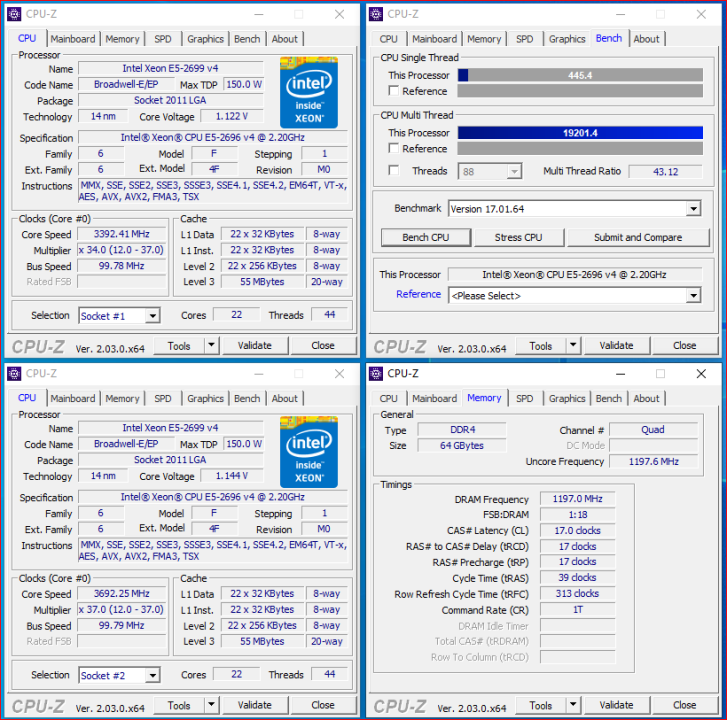Click the CPU-Z title bar icon of the Memory window
This screenshot has width=727, height=720.
[377, 373]
